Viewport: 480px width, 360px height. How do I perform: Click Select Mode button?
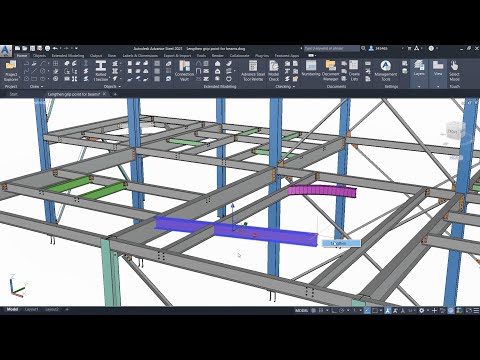click(x=454, y=71)
